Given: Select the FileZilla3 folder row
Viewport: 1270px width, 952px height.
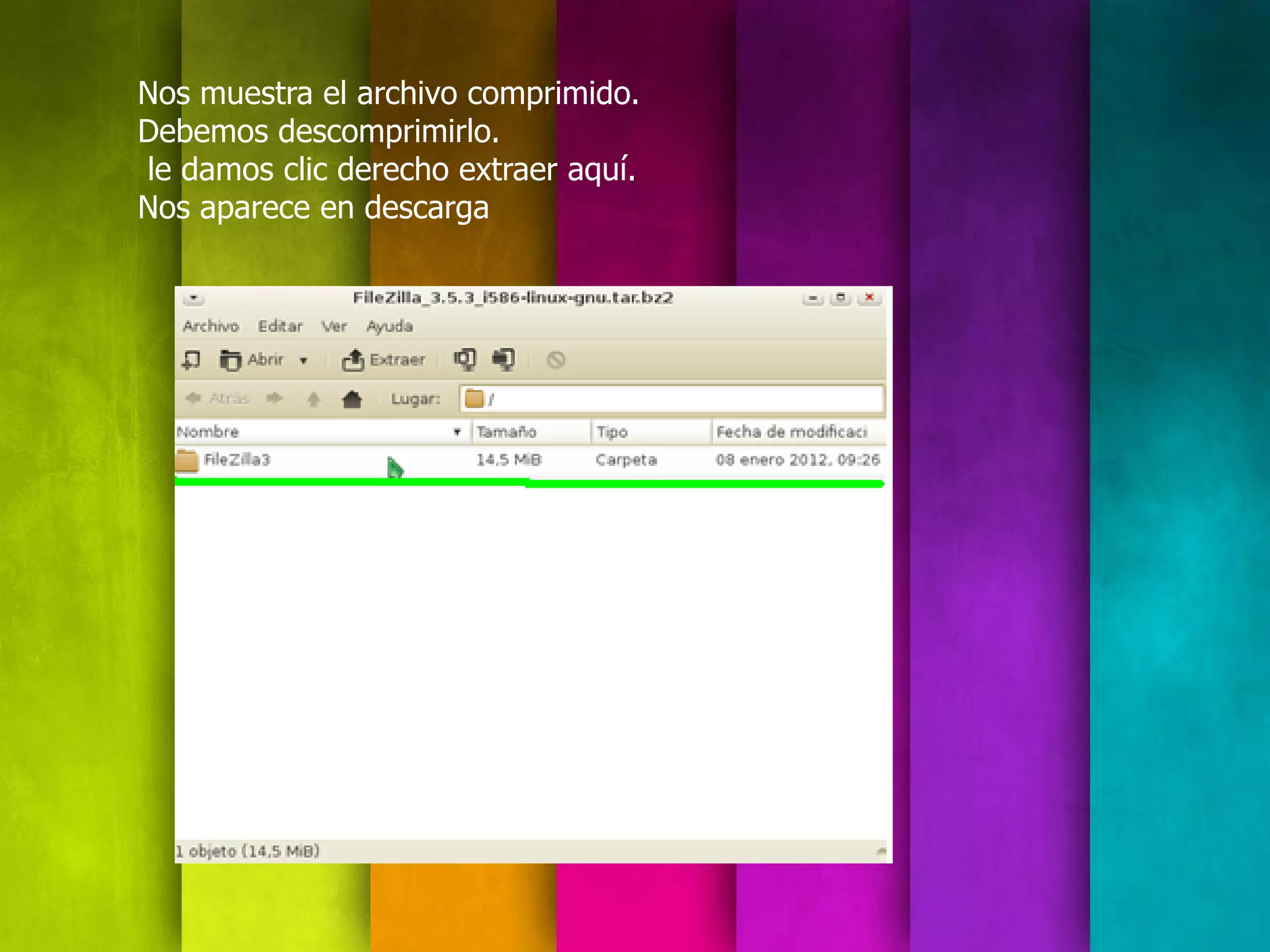Looking at the screenshot, I should (237, 460).
